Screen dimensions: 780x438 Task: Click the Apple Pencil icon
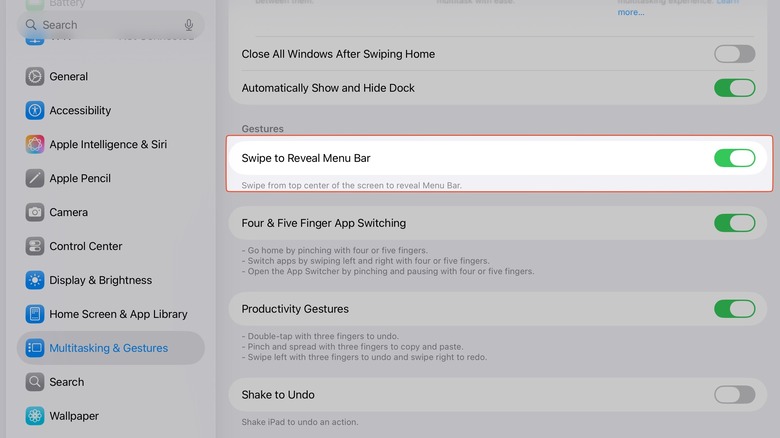[x=35, y=178]
